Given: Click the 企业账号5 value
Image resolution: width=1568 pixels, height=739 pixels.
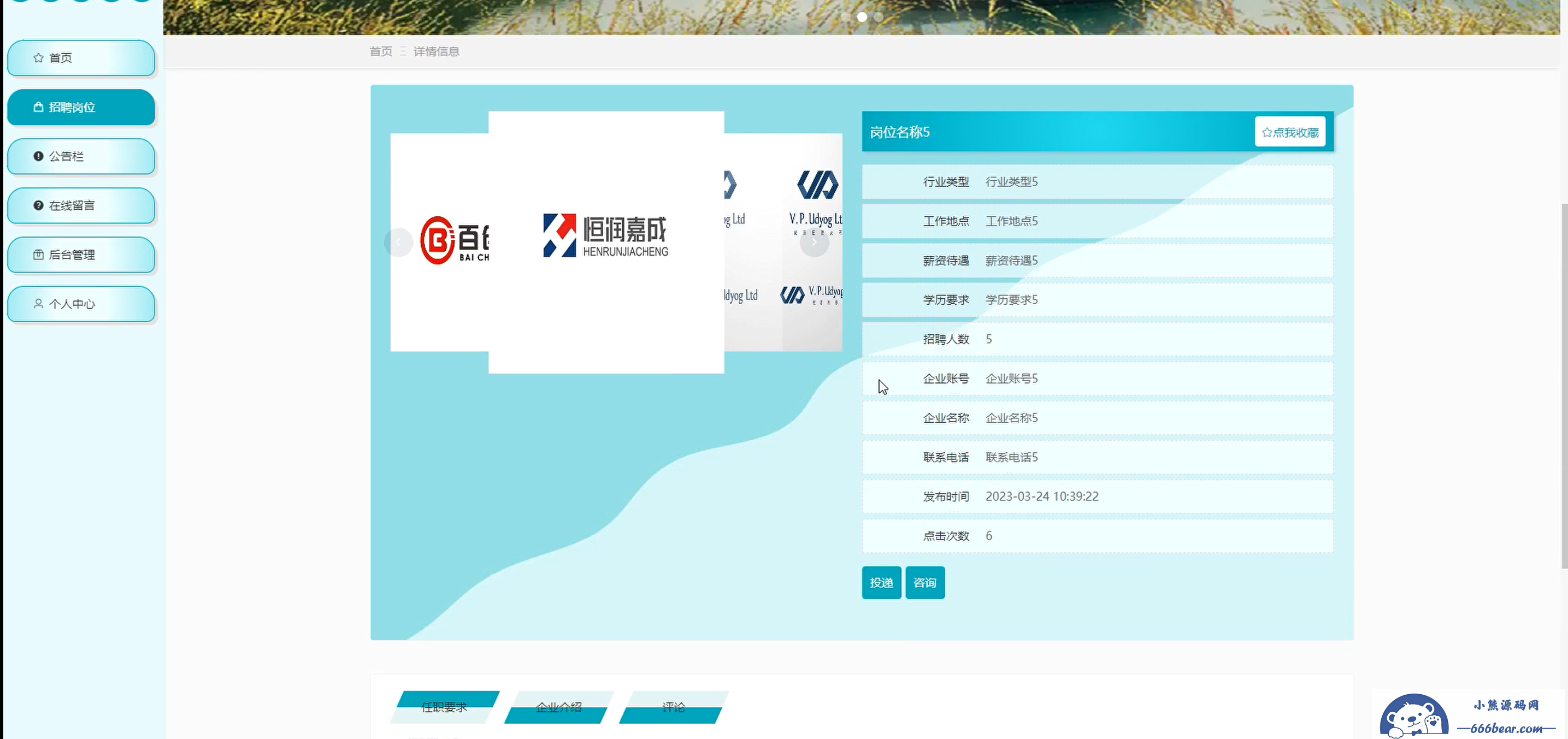Looking at the screenshot, I should pyautogui.click(x=1012, y=379).
